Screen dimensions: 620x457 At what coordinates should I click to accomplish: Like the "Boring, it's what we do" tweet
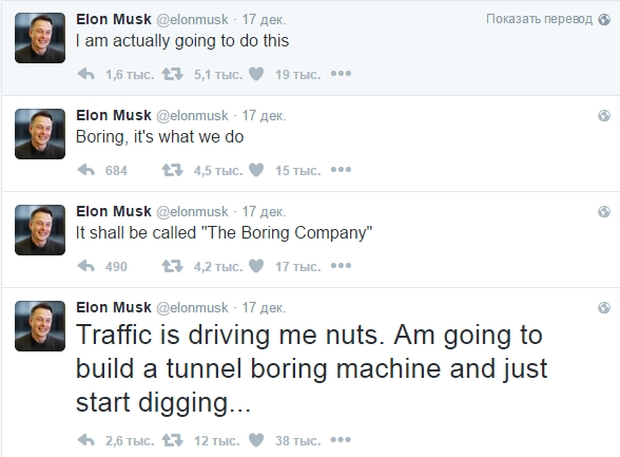click(x=255, y=170)
